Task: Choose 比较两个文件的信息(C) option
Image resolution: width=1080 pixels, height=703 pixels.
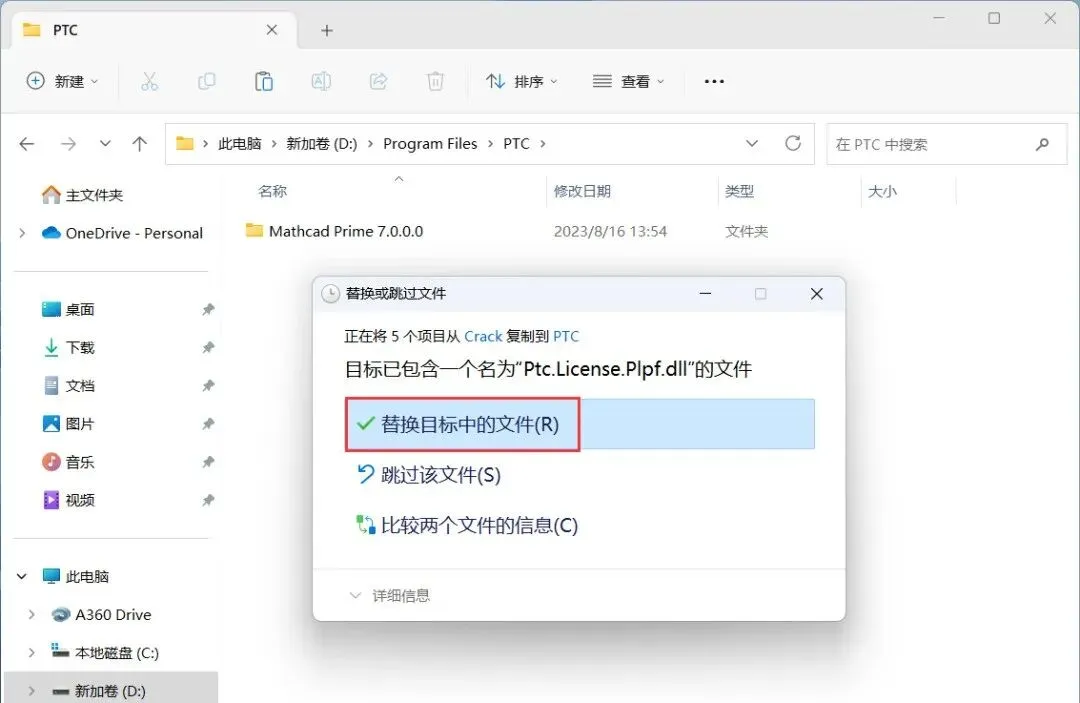Action: 467,526
